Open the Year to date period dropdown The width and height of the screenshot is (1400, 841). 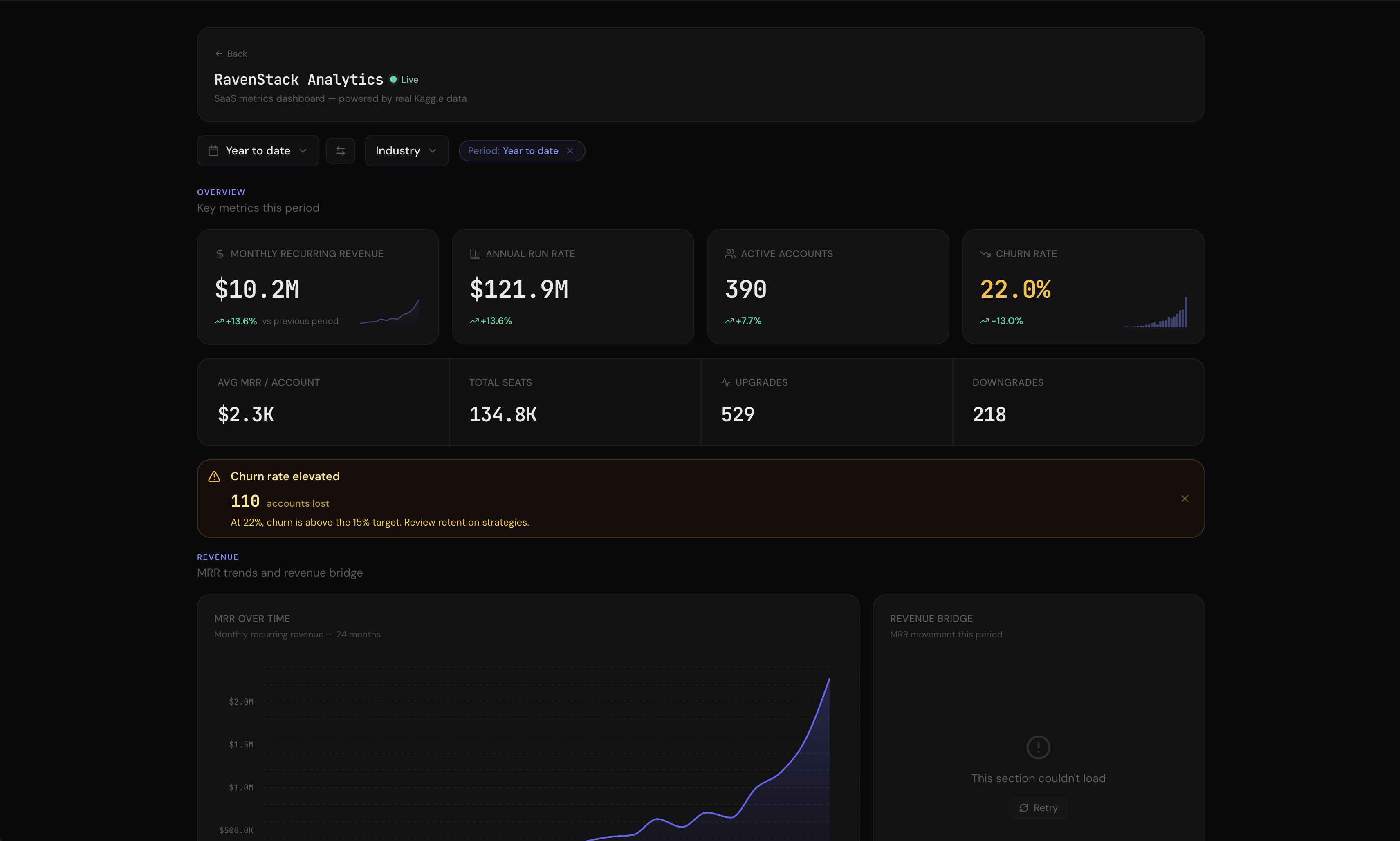click(258, 150)
